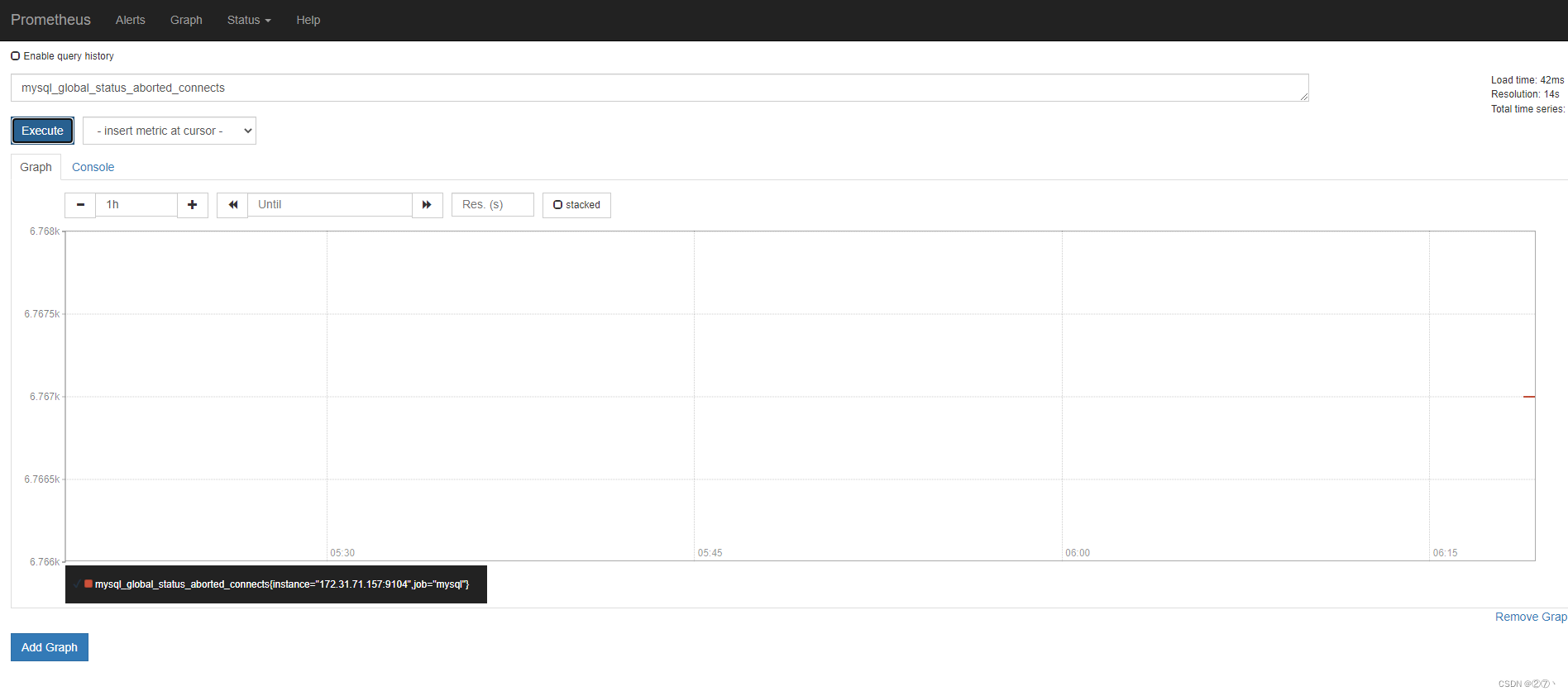Toggle the stacked graph option
Viewport: 1568px width, 696px height.
tap(576, 205)
